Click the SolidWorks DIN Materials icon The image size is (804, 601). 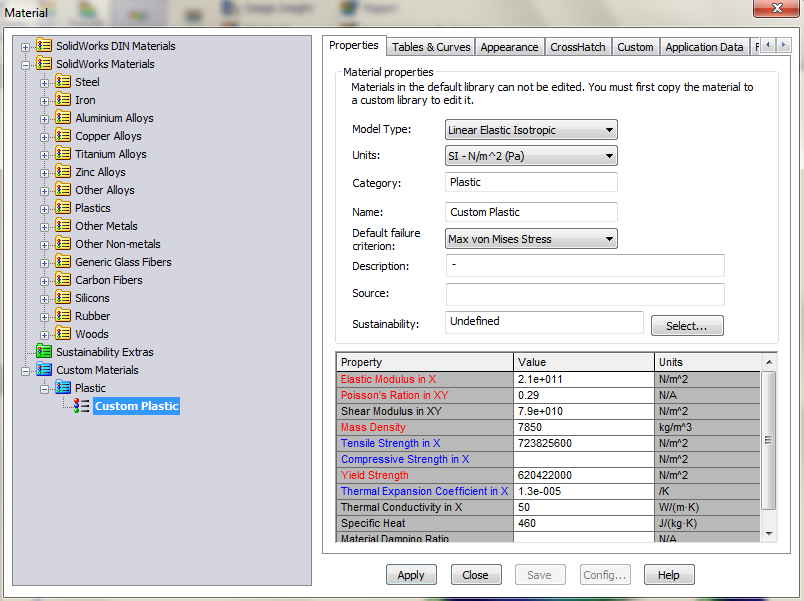tap(44, 46)
